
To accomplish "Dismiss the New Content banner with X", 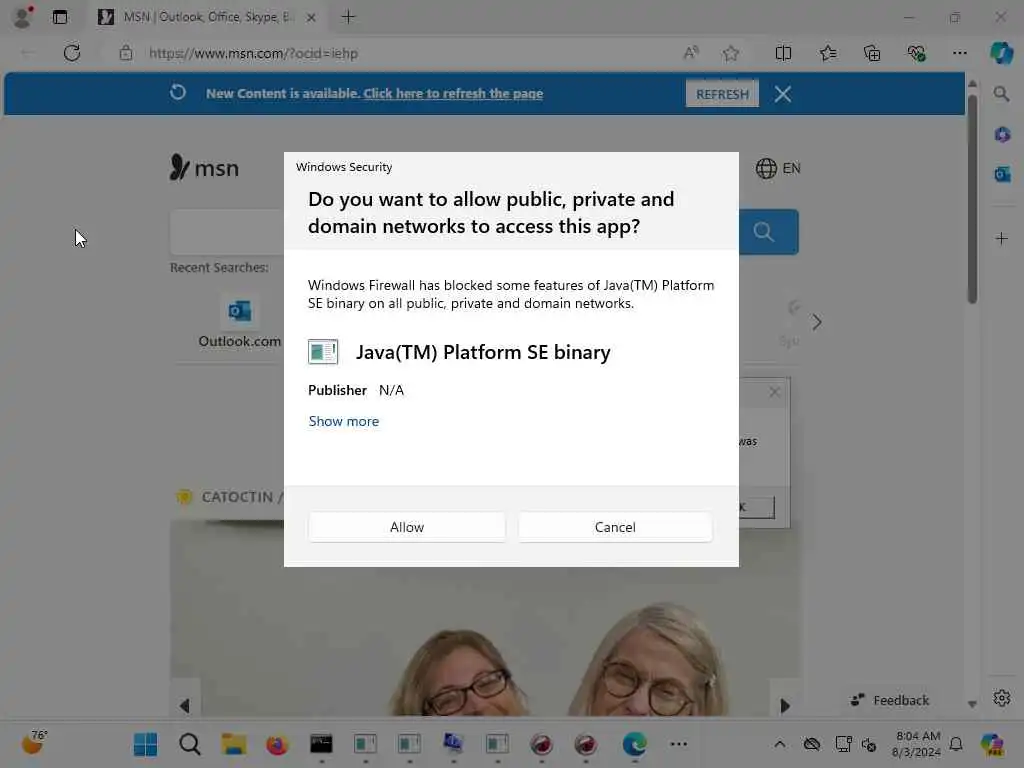I will pyautogui.click(x=782, y=94).
